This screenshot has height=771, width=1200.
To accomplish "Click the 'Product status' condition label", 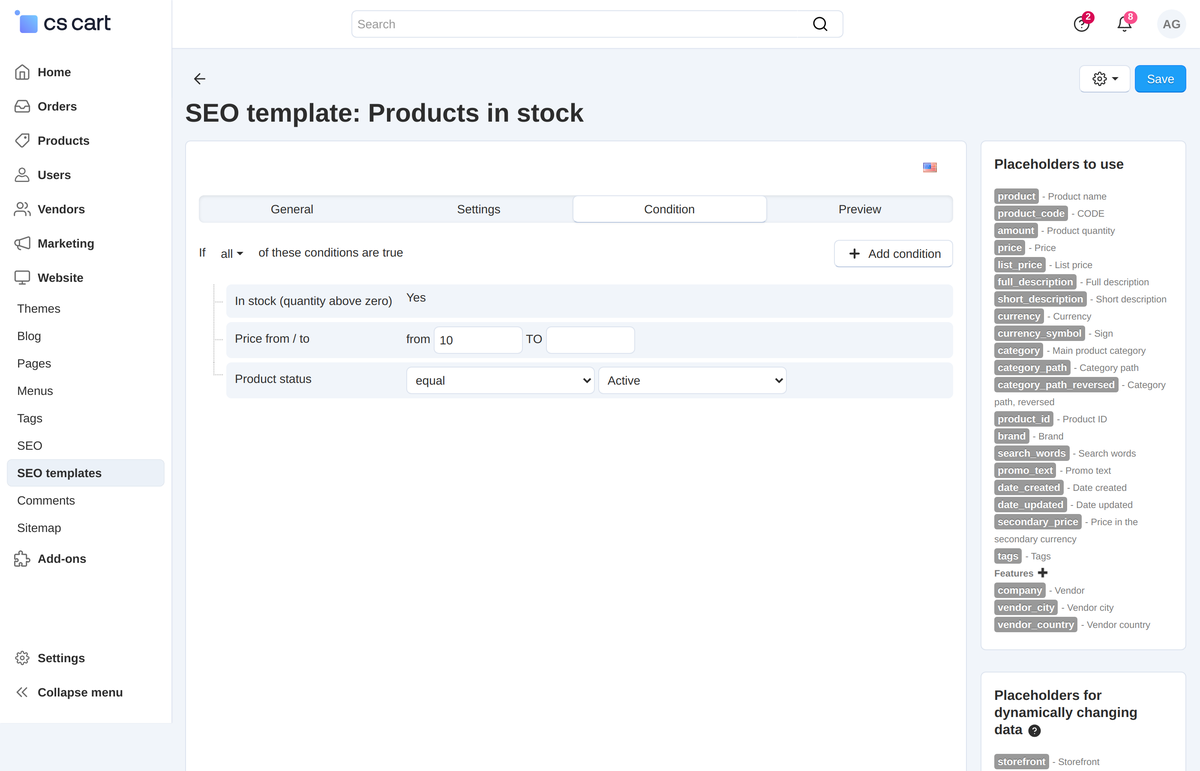I will point(273,379).
